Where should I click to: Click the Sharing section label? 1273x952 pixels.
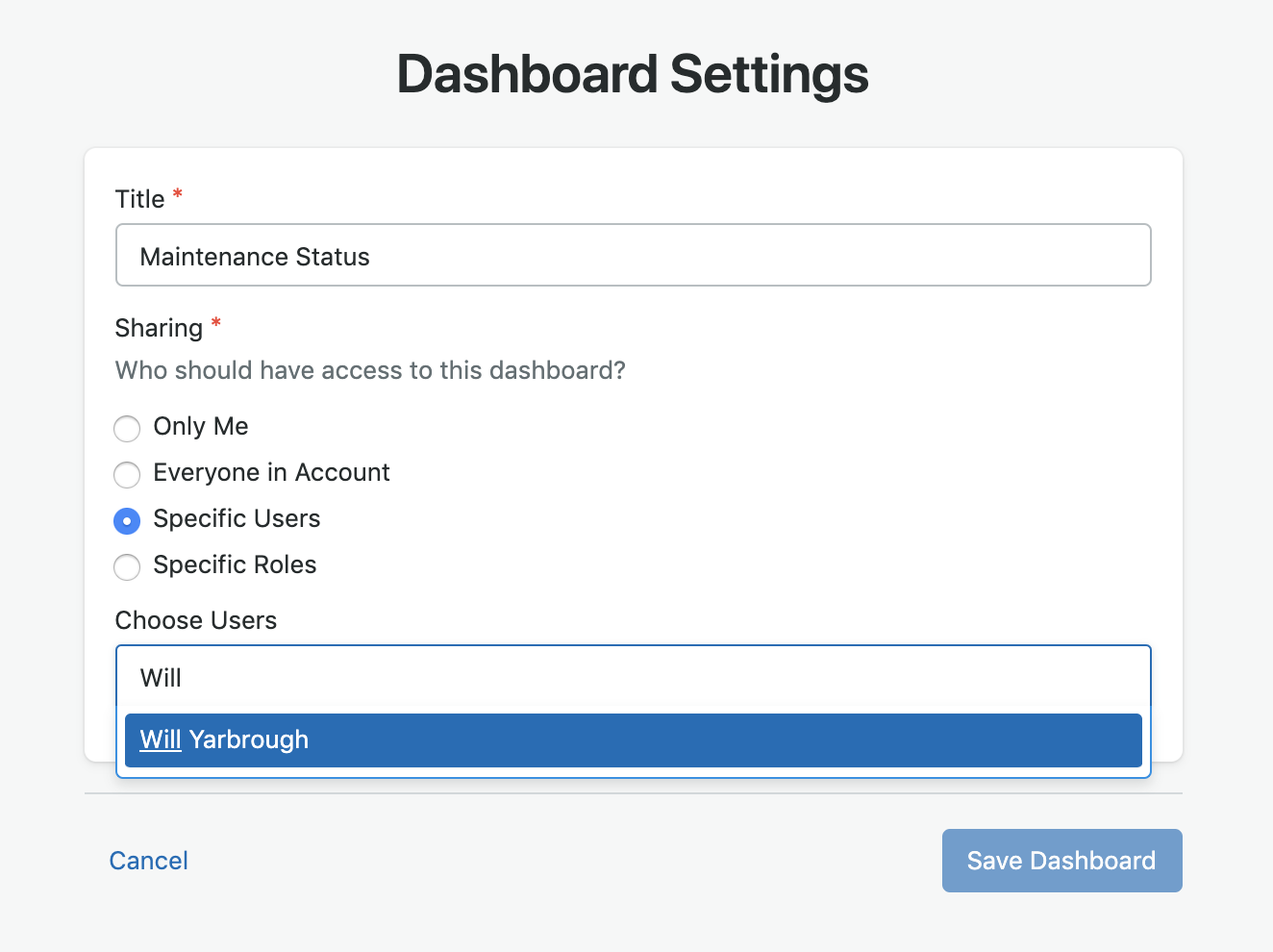click(159, 328)
